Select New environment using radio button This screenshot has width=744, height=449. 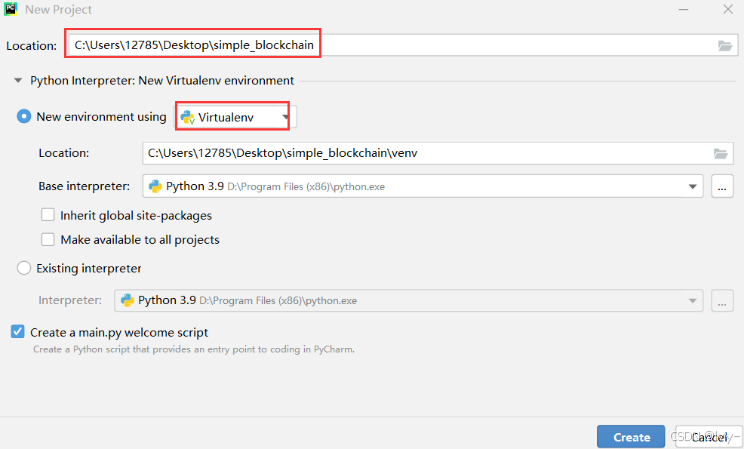point(24,116)
